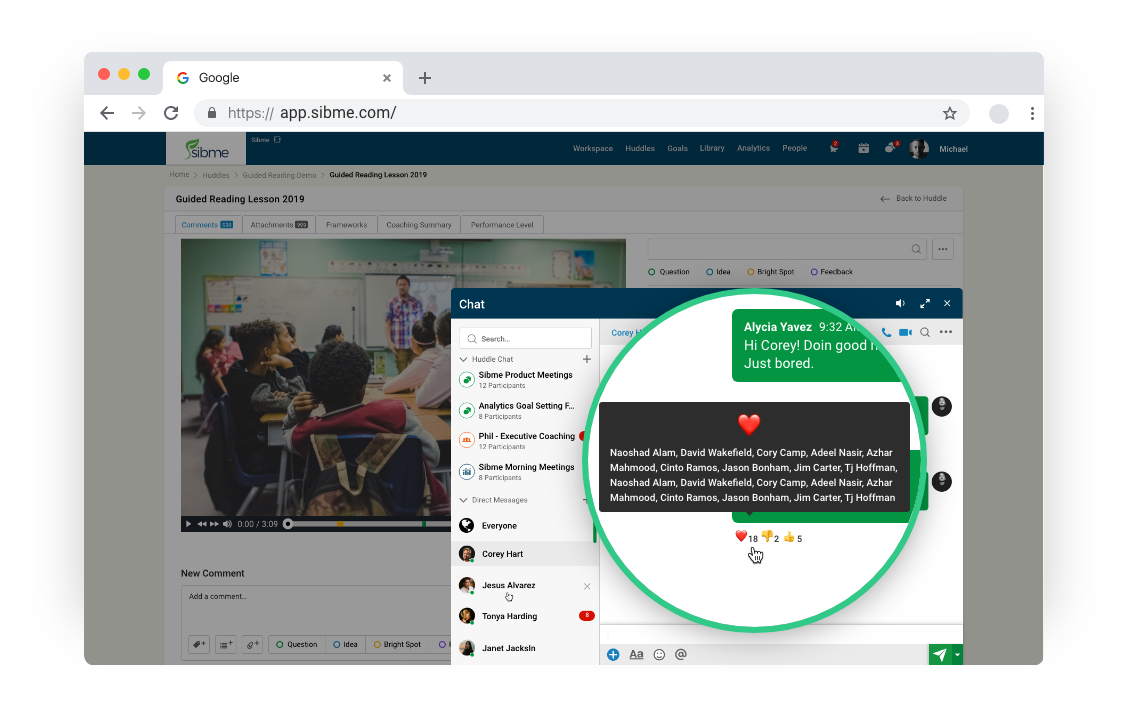Toggle the Bright Spot filter above the comments
The height and width of the screenshot is (705, 1128).
click(770, 272)
